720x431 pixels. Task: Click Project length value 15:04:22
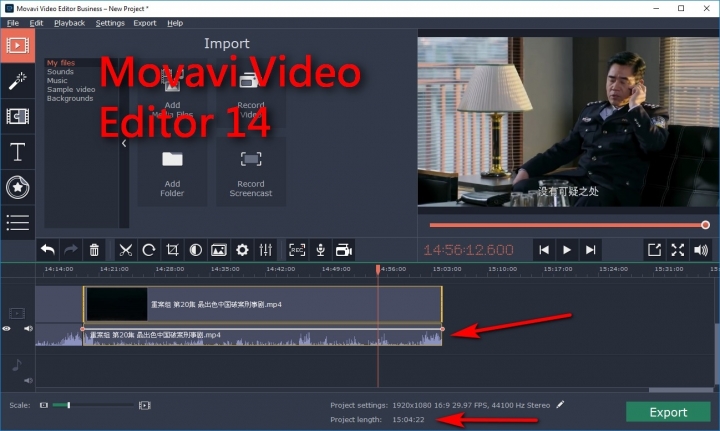pyautogui.click(x=408, y=420)
